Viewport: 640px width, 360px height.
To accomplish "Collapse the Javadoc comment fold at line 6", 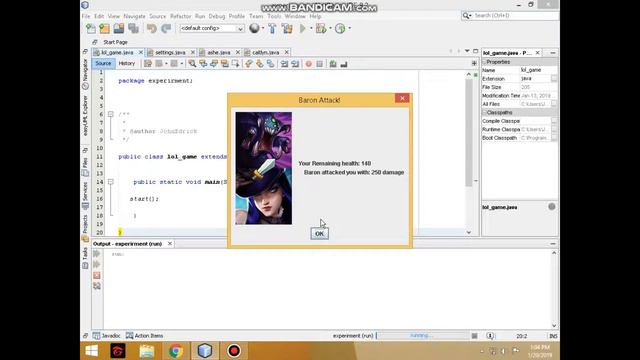I will tap(110, 114).
